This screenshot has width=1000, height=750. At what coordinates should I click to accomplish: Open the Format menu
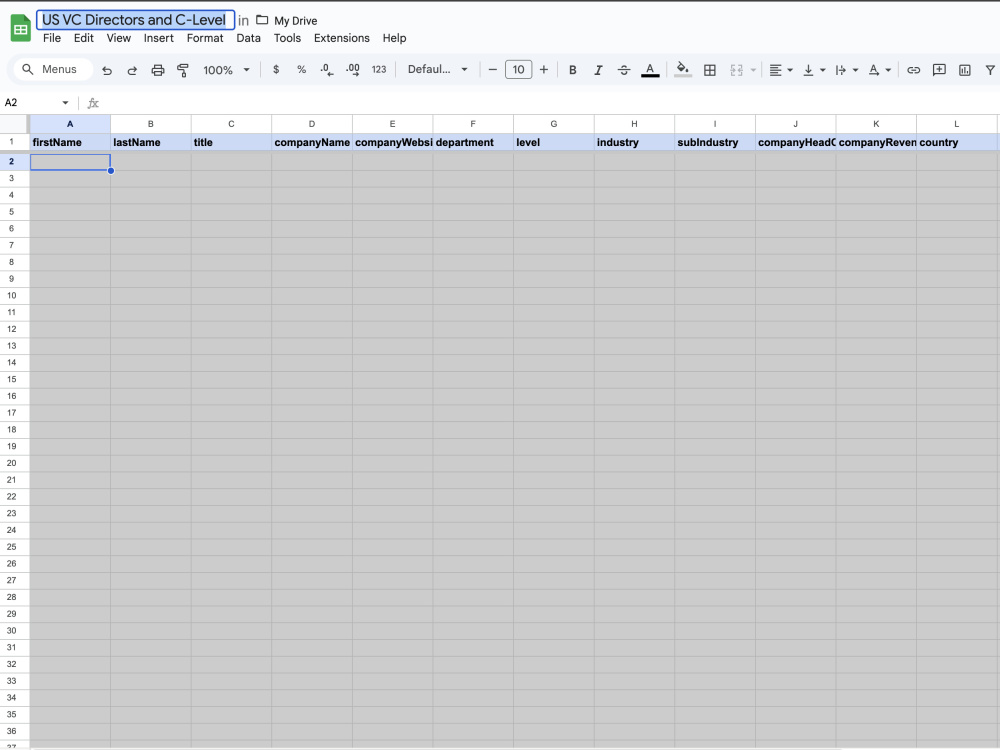point(205,38)
